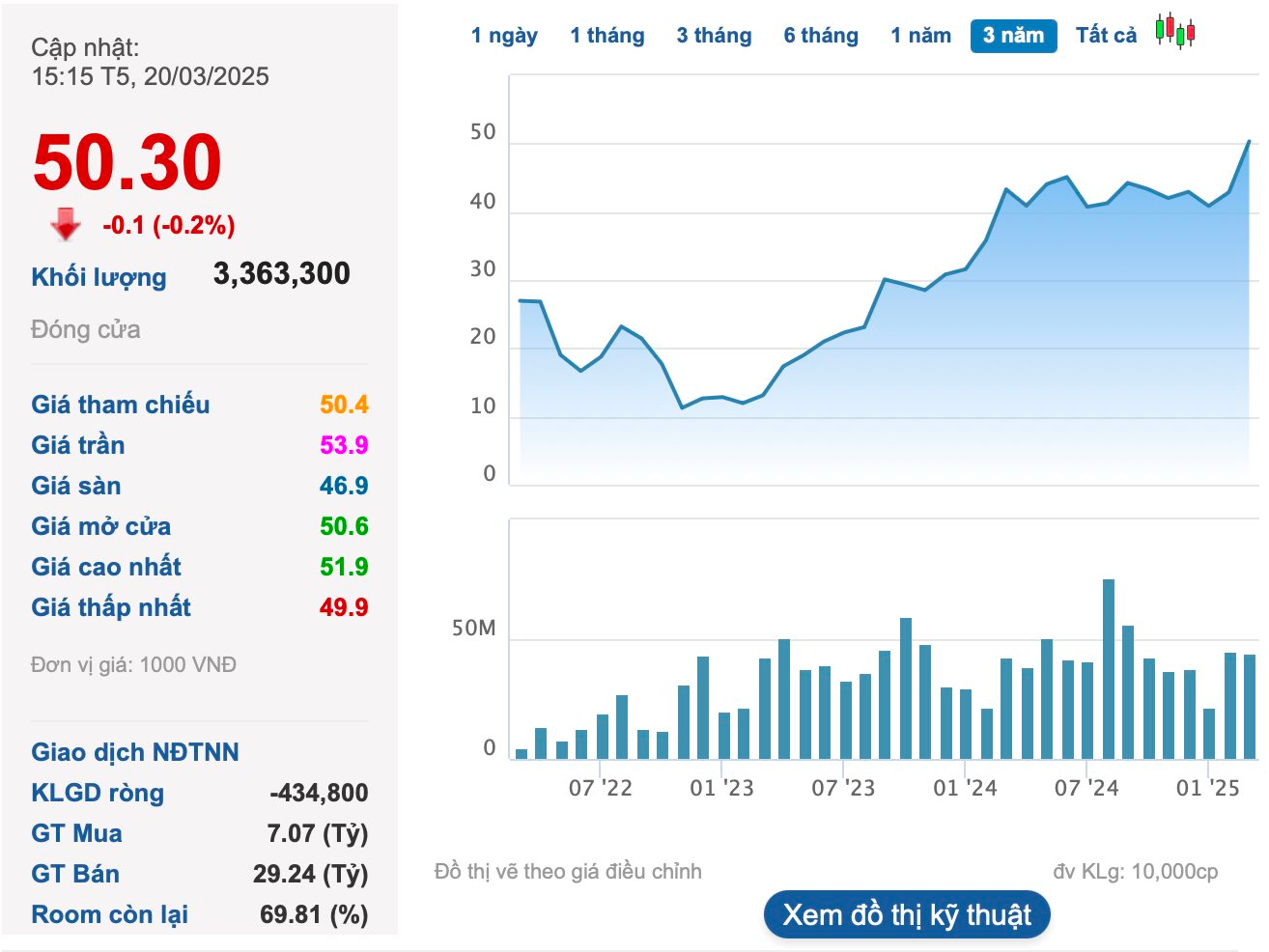The height and width of the screenshot is (952, 1269).
Task: Click the "Giá tham chiếu" label
Action: 121,405
